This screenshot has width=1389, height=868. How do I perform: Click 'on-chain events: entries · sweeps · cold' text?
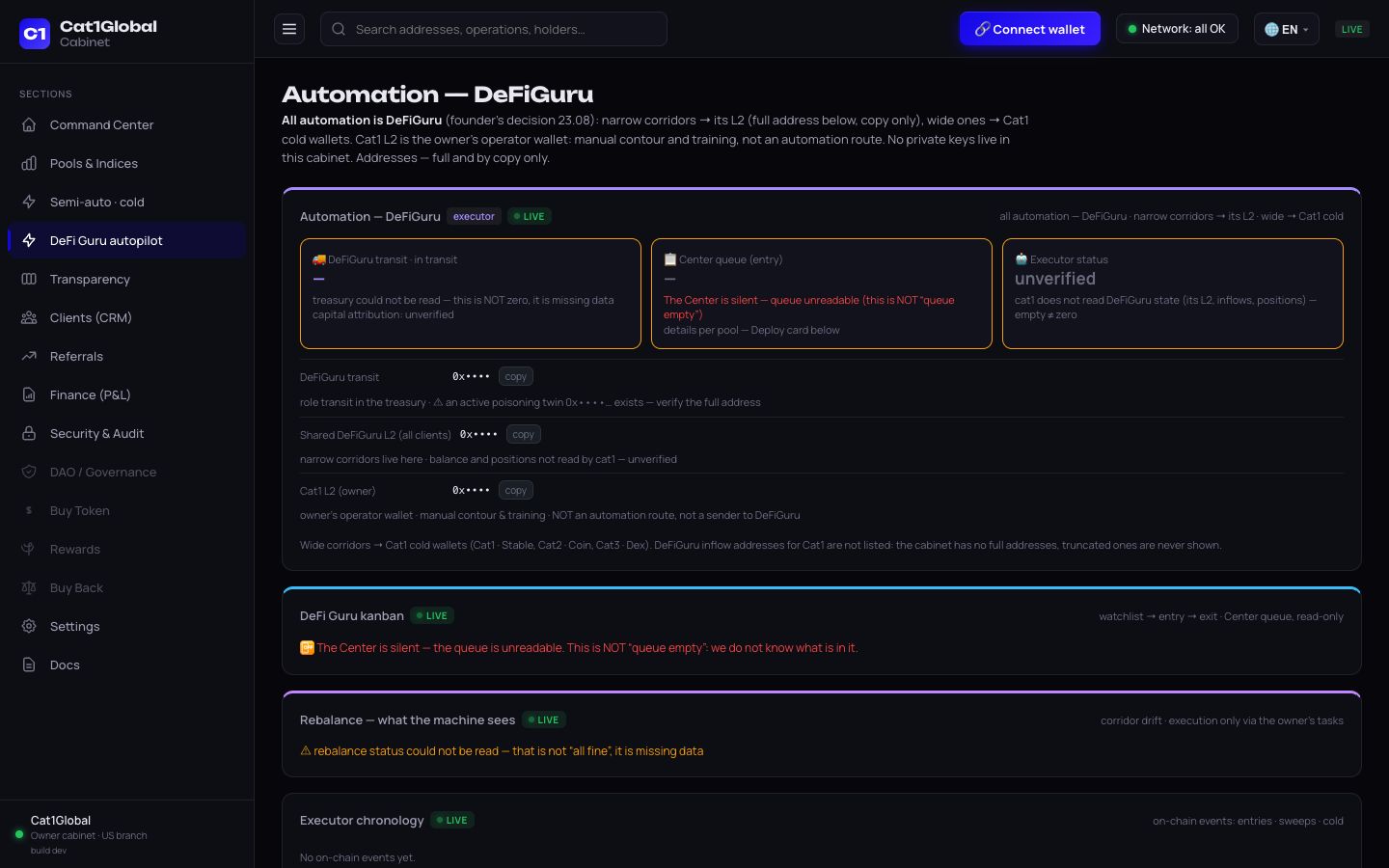tap(1248, 821)
